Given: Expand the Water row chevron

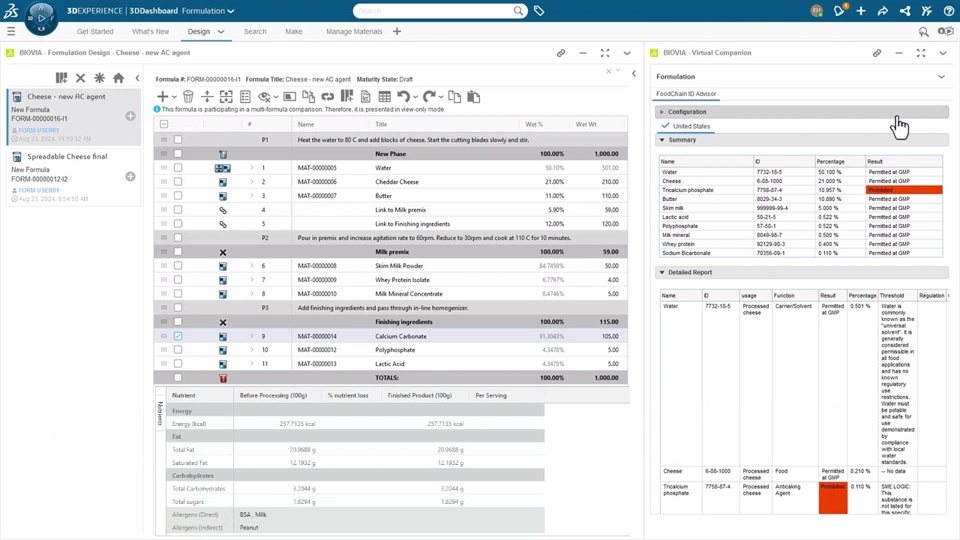Looking at the screenshot, I should [x=252, y=168].
